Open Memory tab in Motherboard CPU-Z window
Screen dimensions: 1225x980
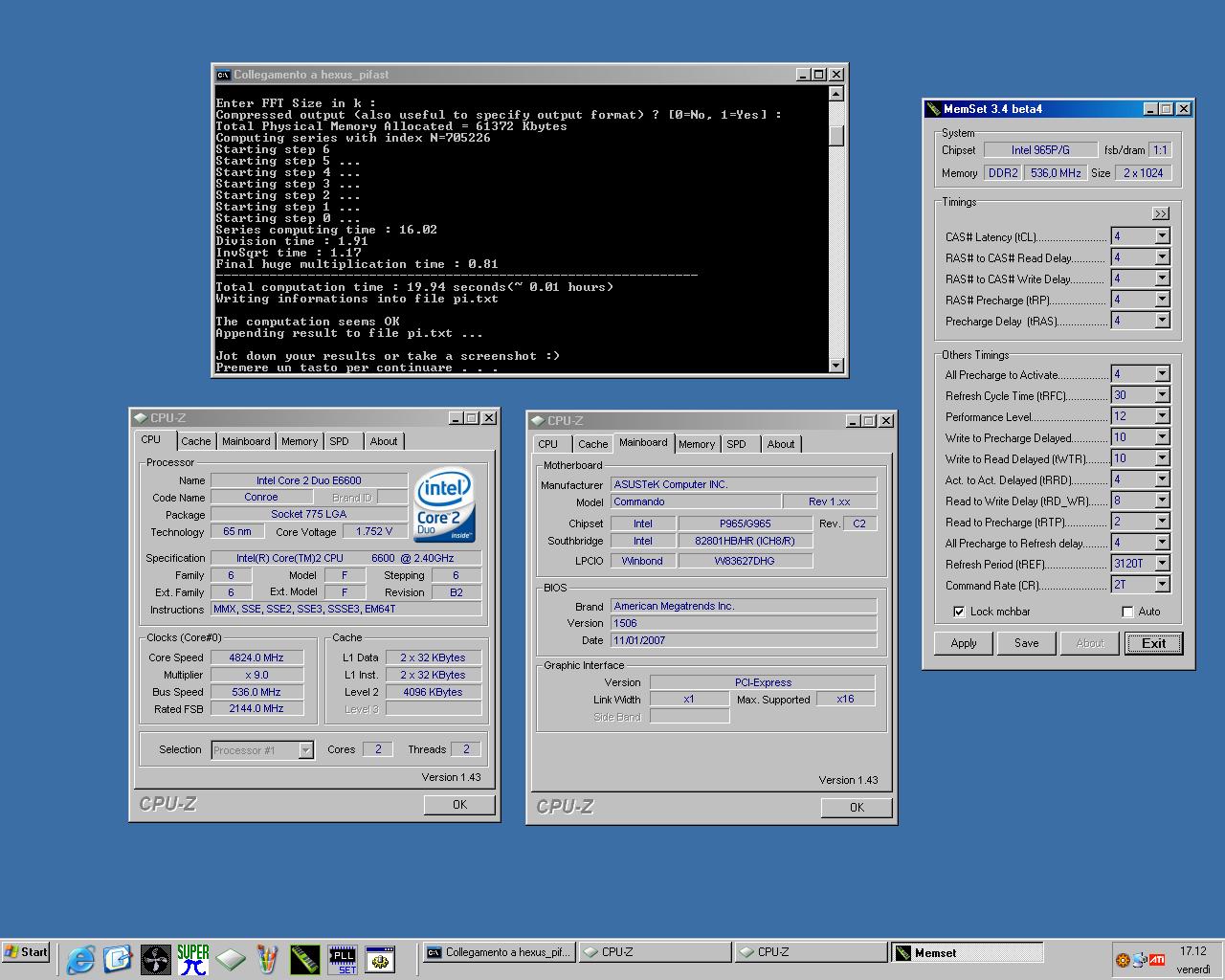pyautogui.click(x=697, y=444)
